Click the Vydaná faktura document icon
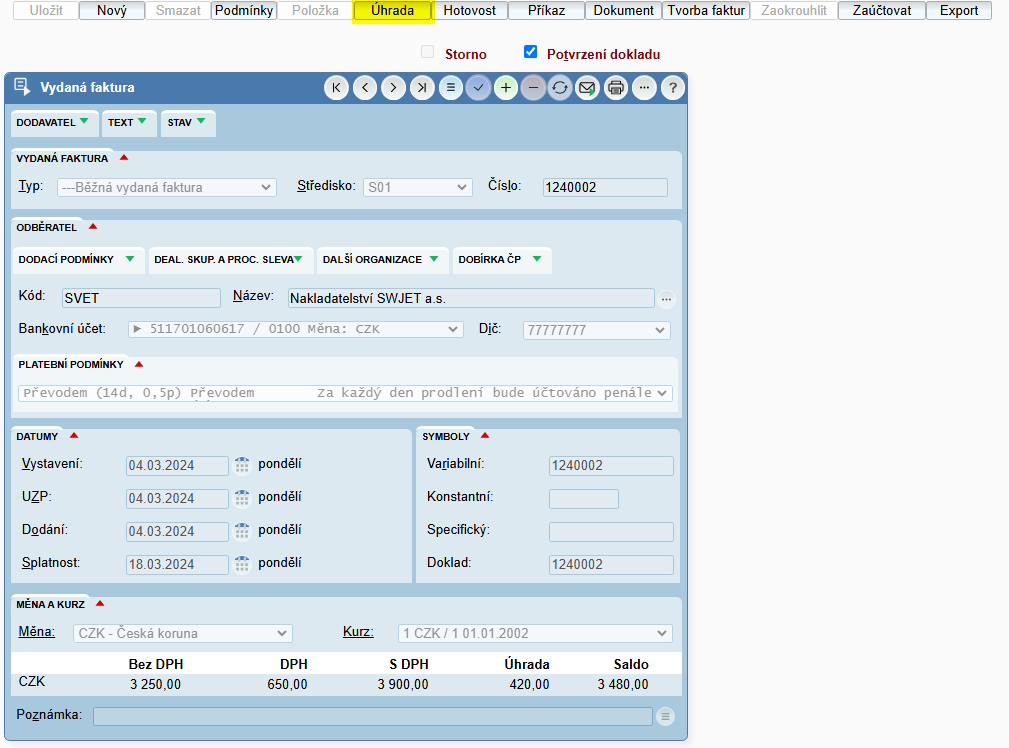This screenshot has height=748, width=1009. 22,86
